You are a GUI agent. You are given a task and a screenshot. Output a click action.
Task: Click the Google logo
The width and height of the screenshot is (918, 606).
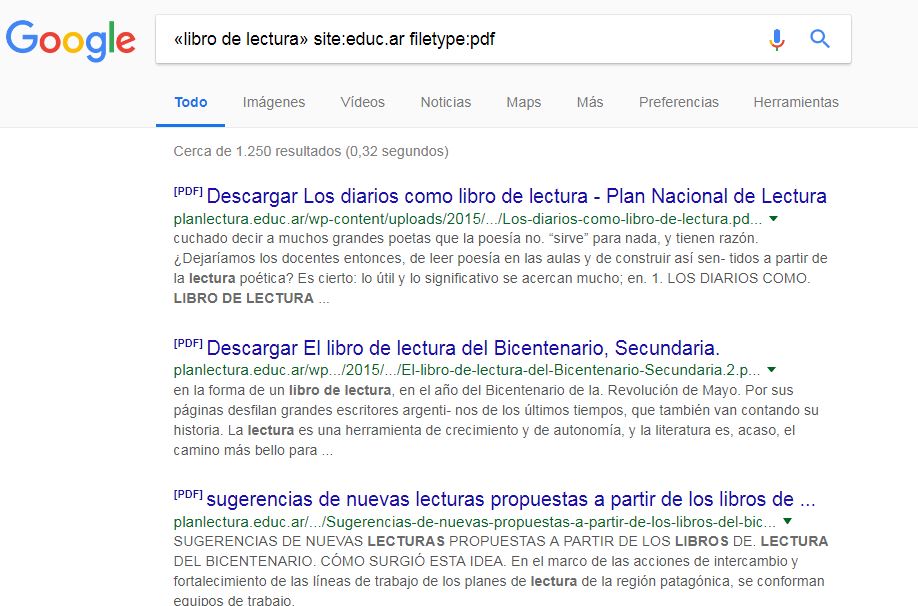click(x=70, y=40)
